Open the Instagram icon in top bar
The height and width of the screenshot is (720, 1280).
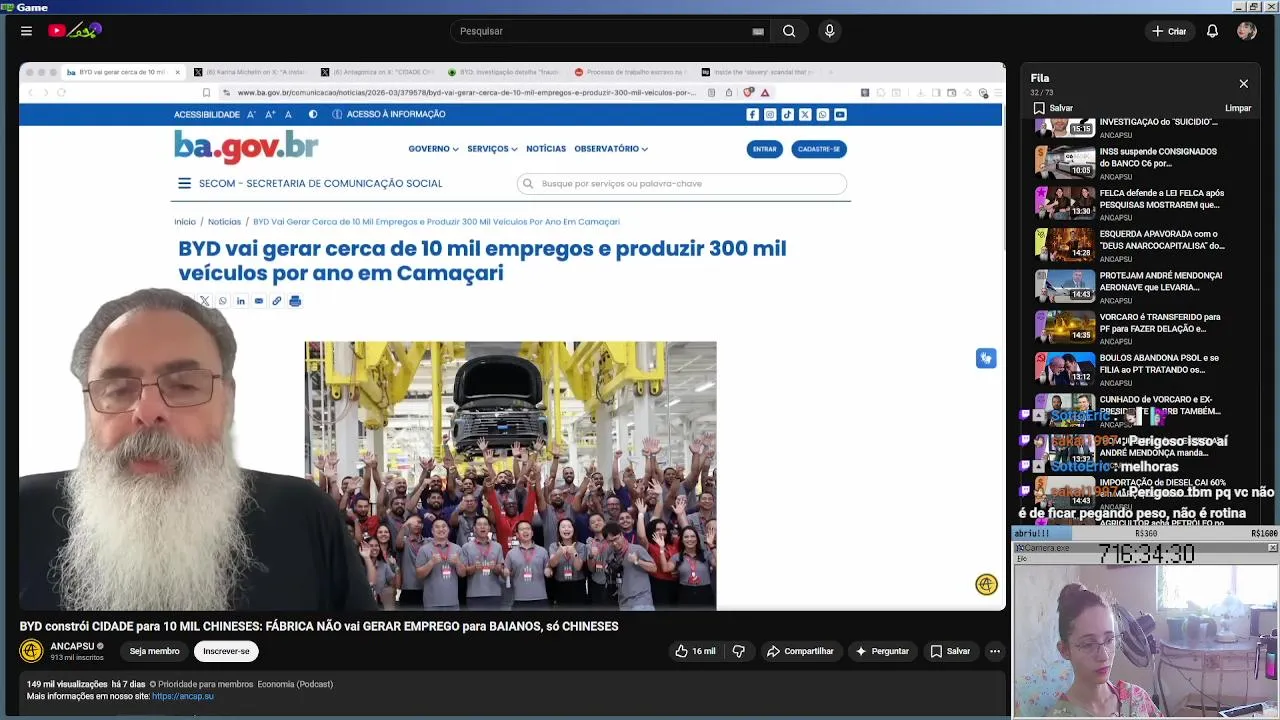770,114
